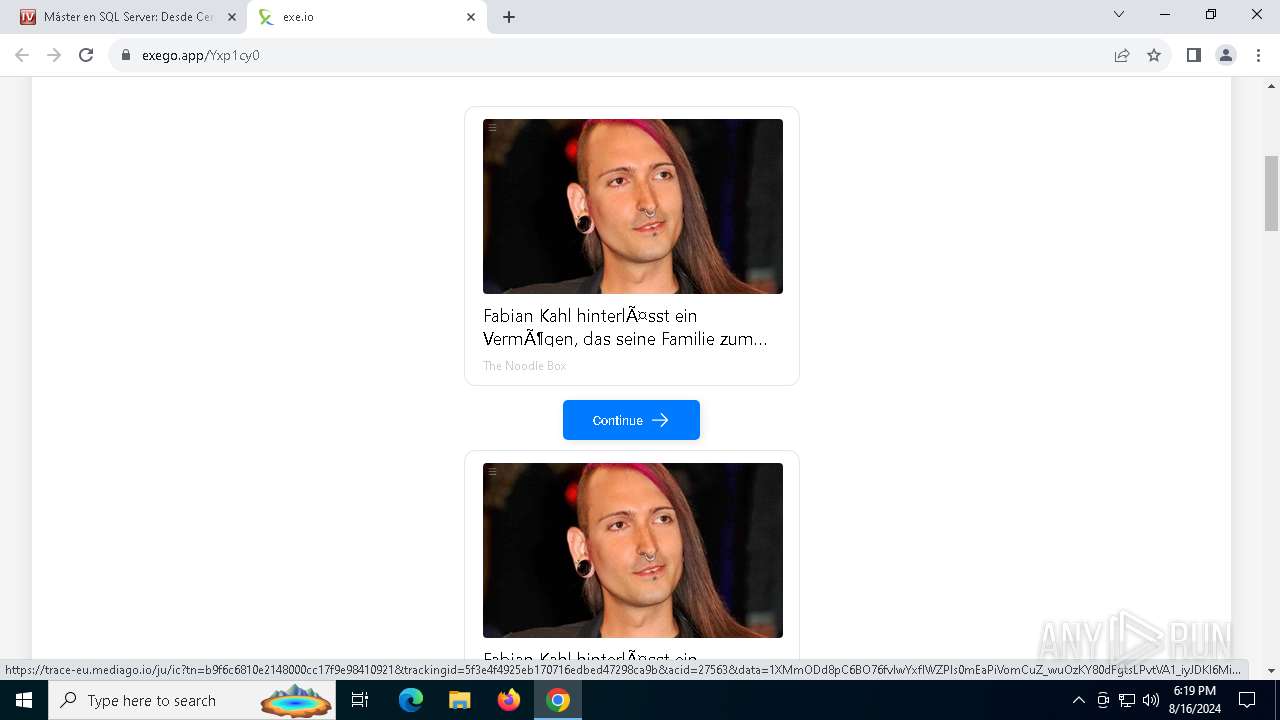
Task: Select Chrome on the taskbar
Action: pos(558,700)
